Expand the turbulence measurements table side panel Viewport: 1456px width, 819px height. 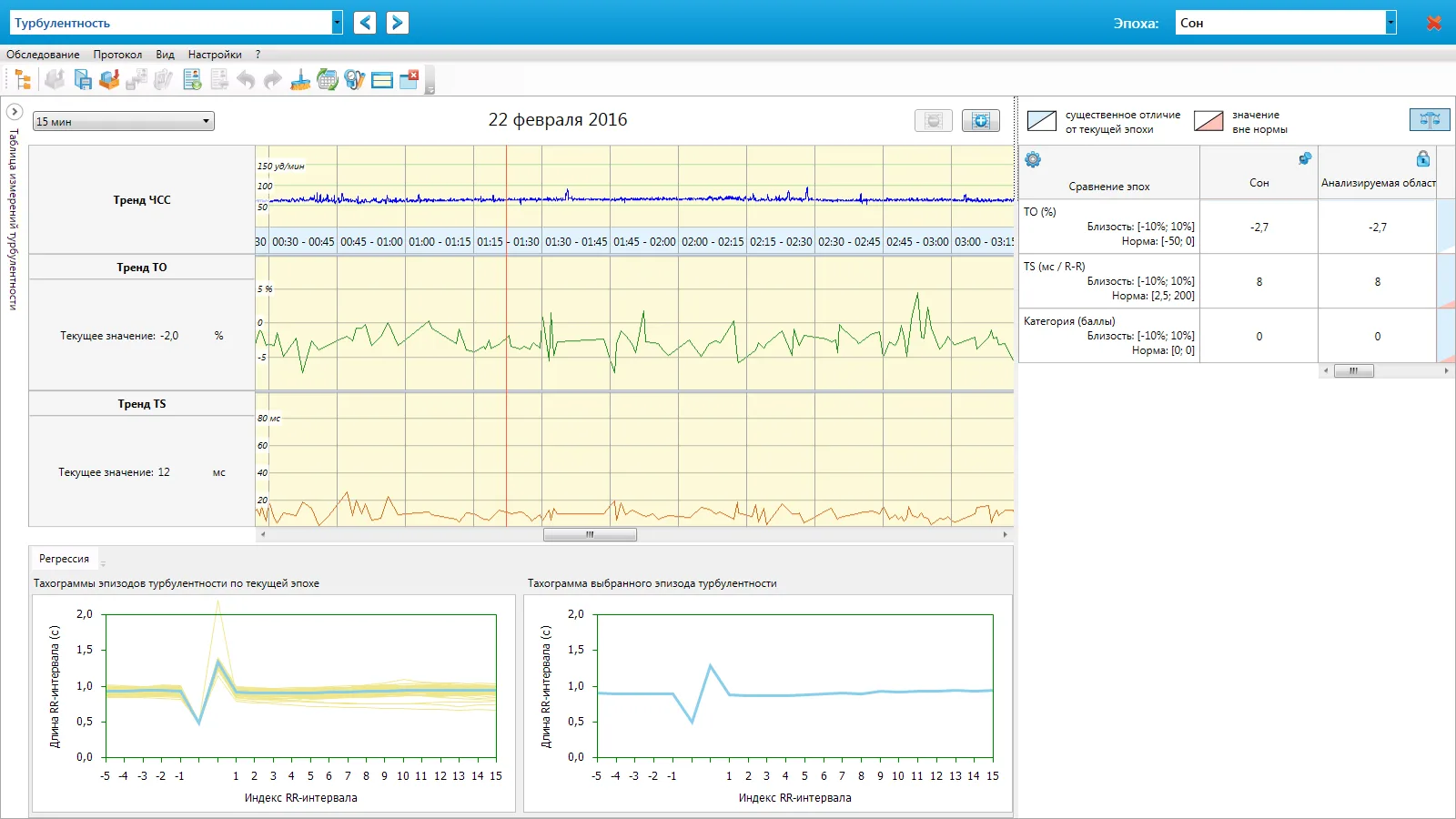click(x=15, y=111)
